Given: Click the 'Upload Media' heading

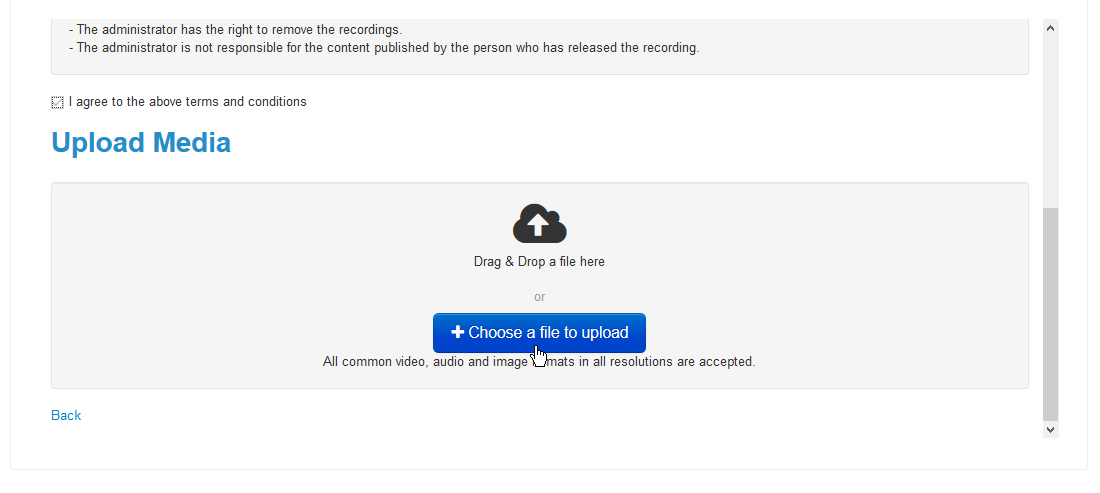Looking at the screenshot, I should click(141, 142).
